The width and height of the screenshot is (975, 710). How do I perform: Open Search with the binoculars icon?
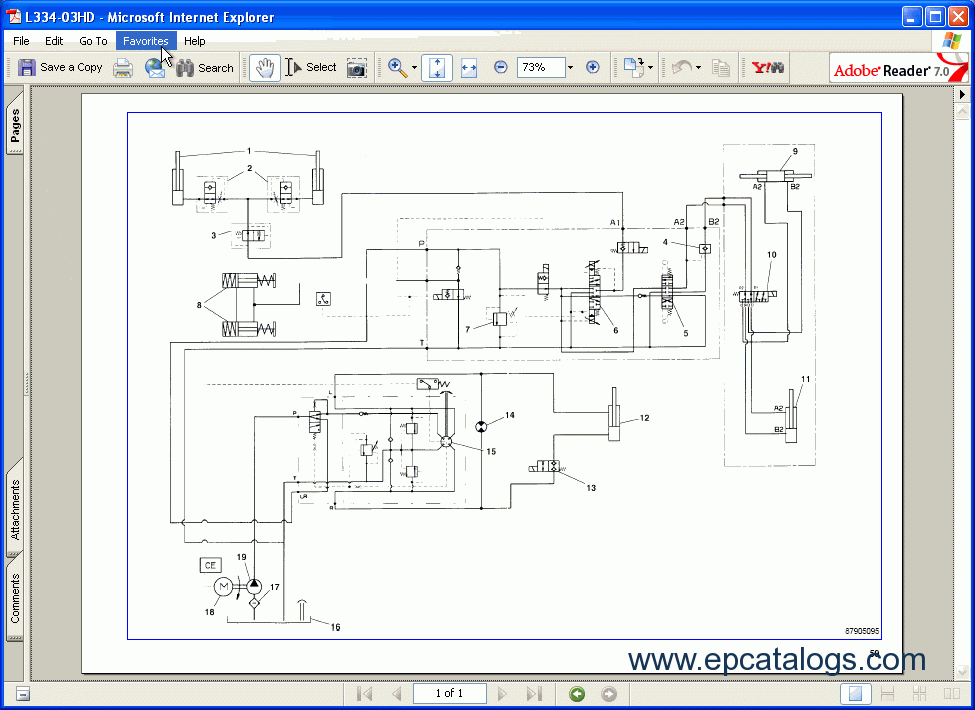(205, 67)
